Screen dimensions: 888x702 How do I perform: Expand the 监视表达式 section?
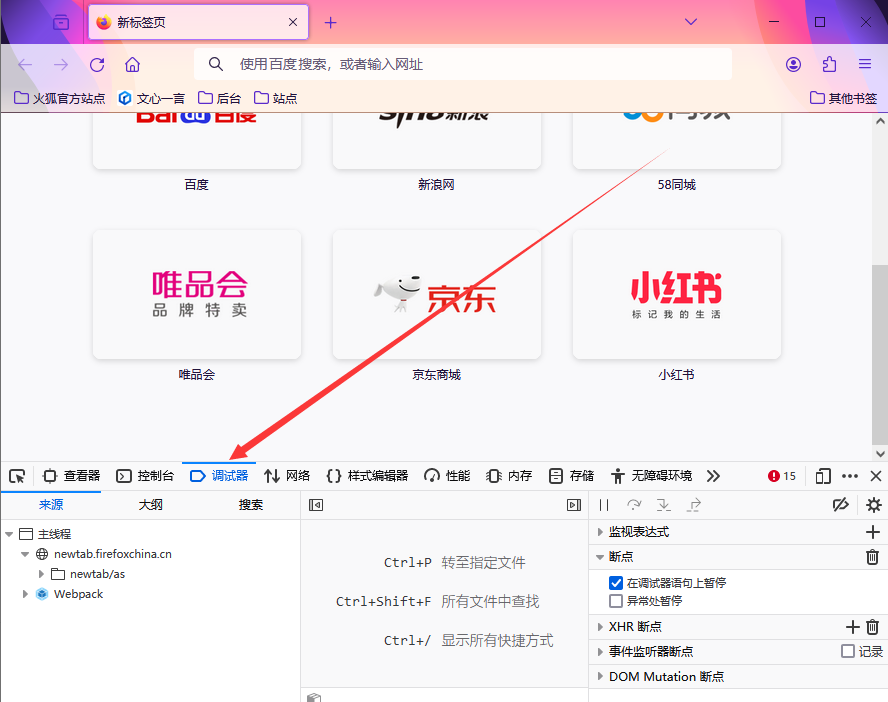tap(600, 532)
